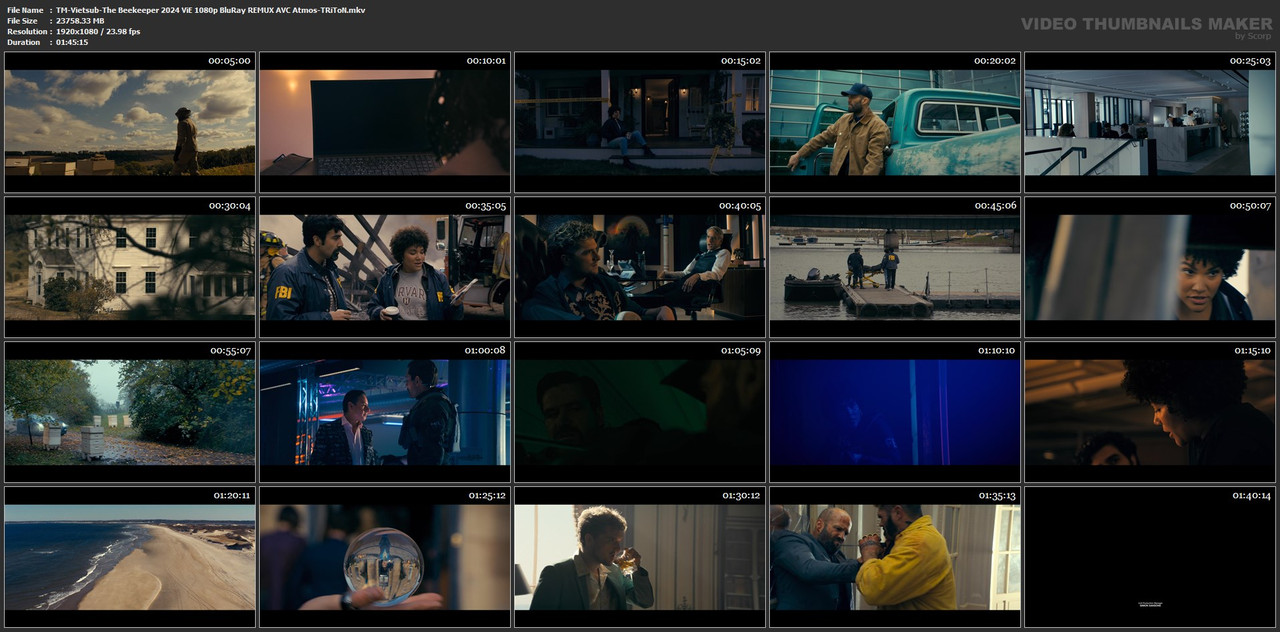Select the thumbnail at 00:50:07

click(1150, 267)
